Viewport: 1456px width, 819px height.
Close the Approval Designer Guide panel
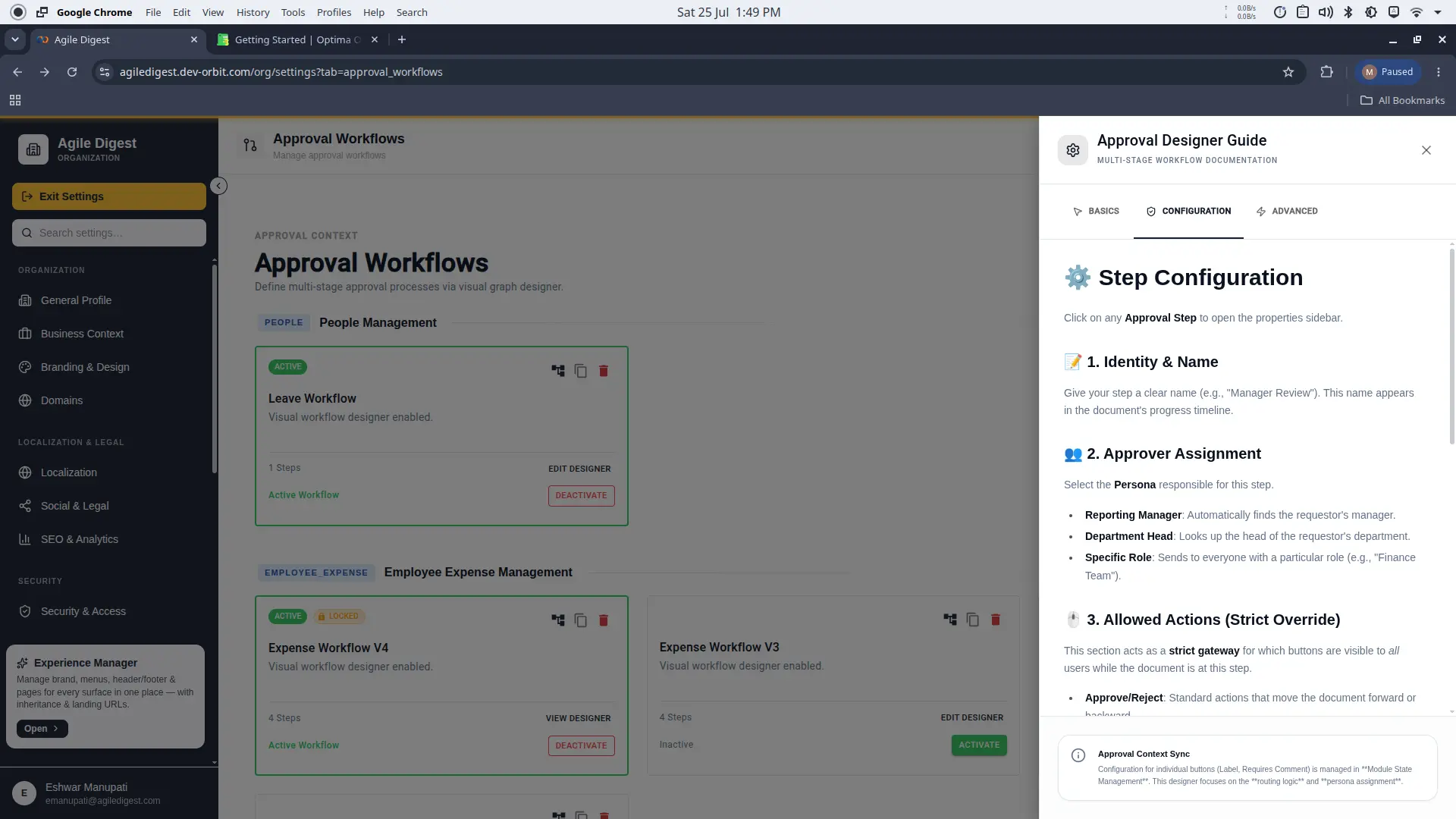point(1426,150)
